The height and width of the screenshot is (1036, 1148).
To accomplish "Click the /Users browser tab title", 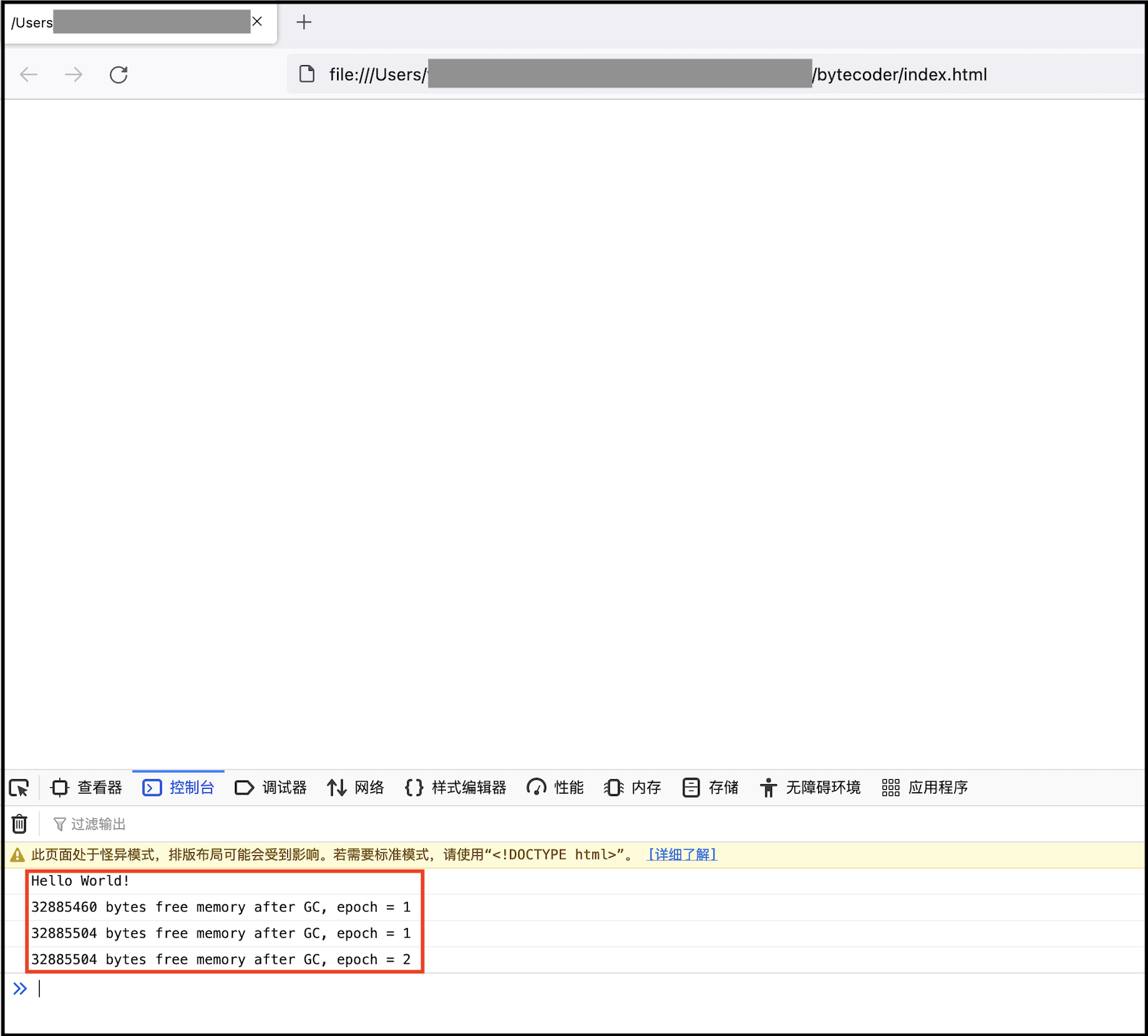I will coord(32,22).
